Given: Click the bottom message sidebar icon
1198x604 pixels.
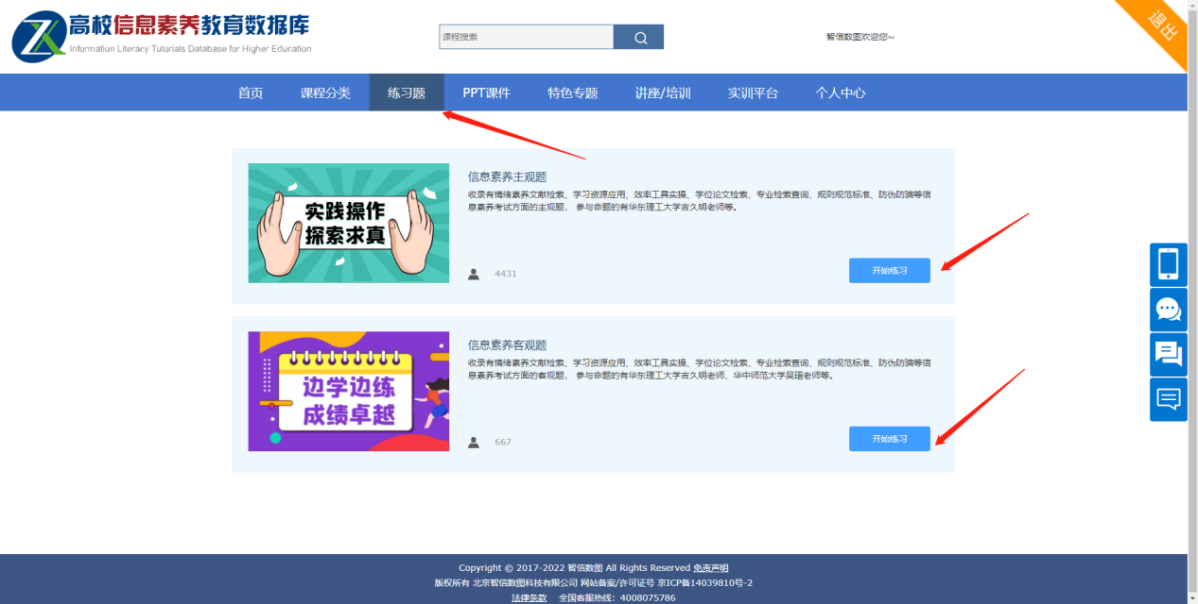Looking at the screenshot, I should point(1168,399).
